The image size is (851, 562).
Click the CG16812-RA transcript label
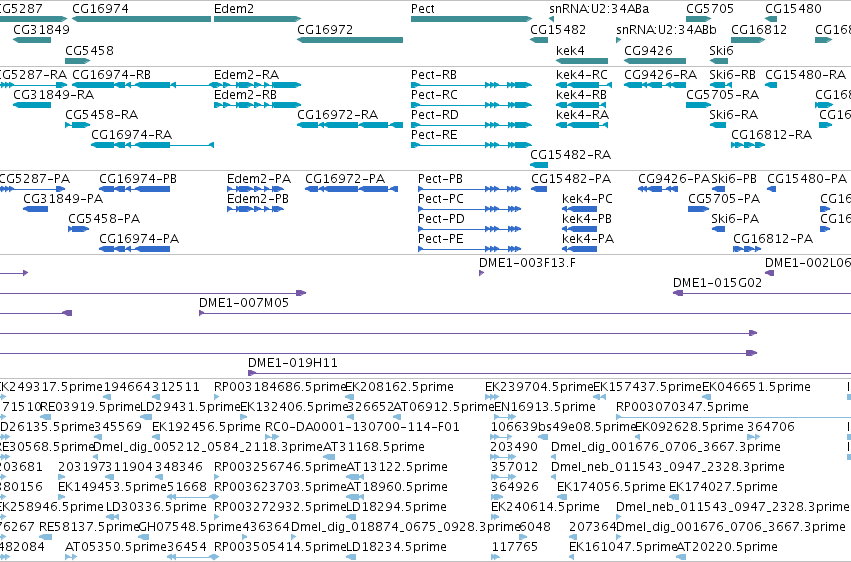771,135
